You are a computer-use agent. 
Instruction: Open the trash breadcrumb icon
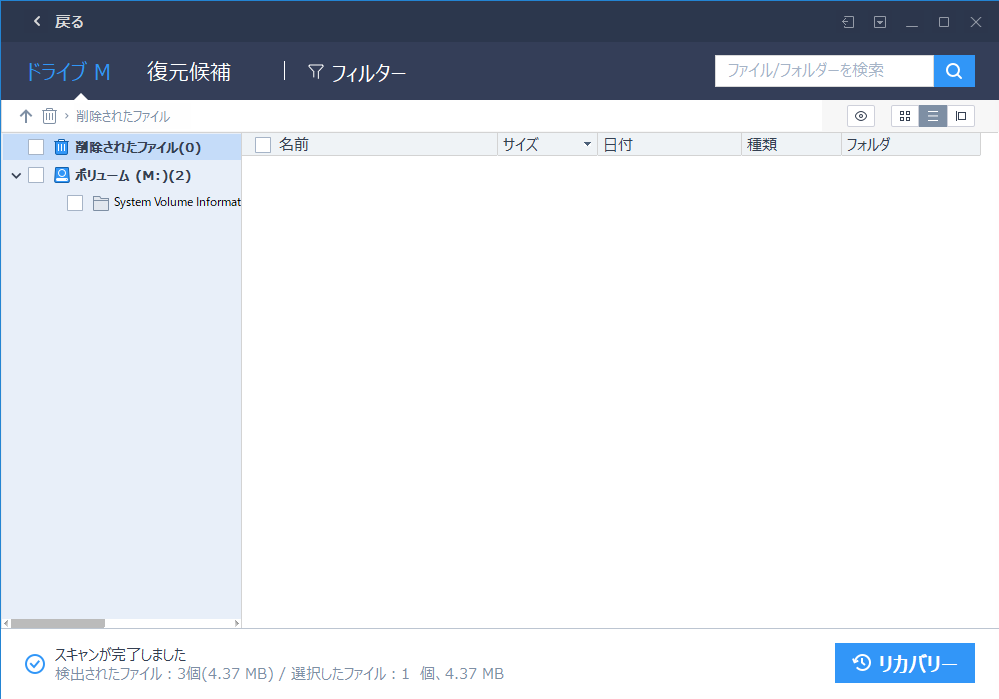click(x=49, y=116)
